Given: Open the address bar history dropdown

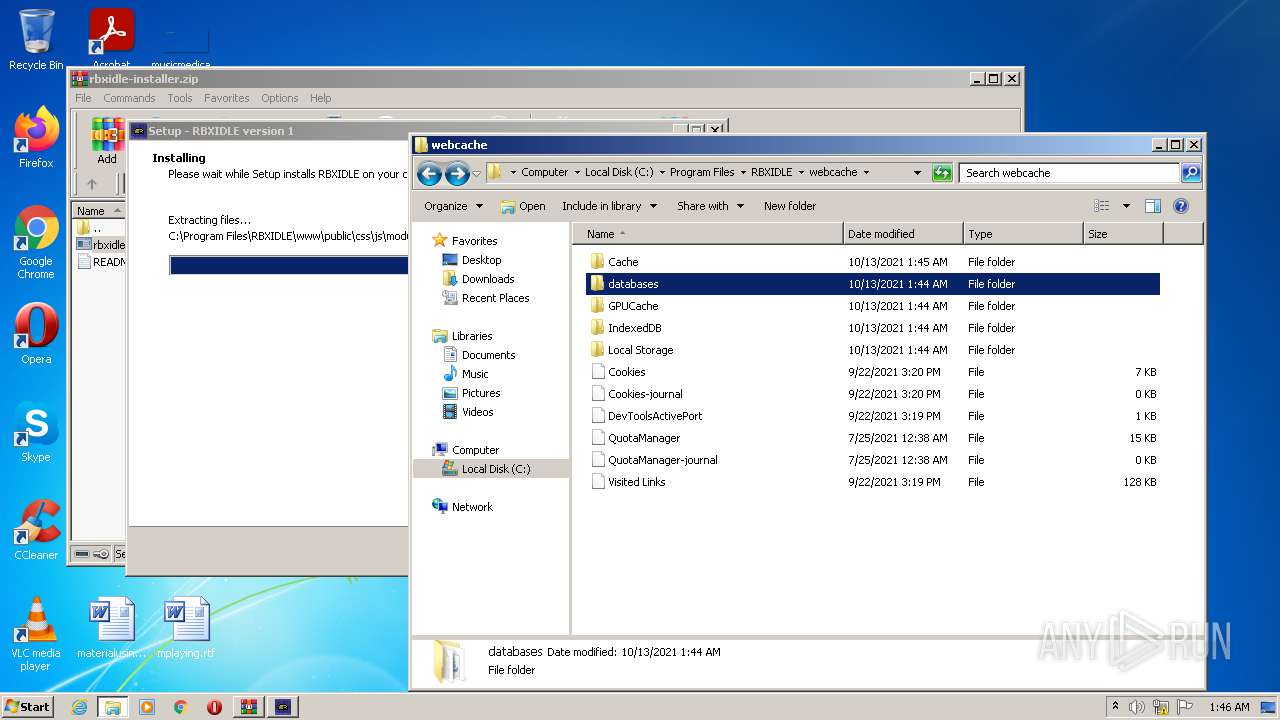Looking at the screenshot, I should (917, 173).
